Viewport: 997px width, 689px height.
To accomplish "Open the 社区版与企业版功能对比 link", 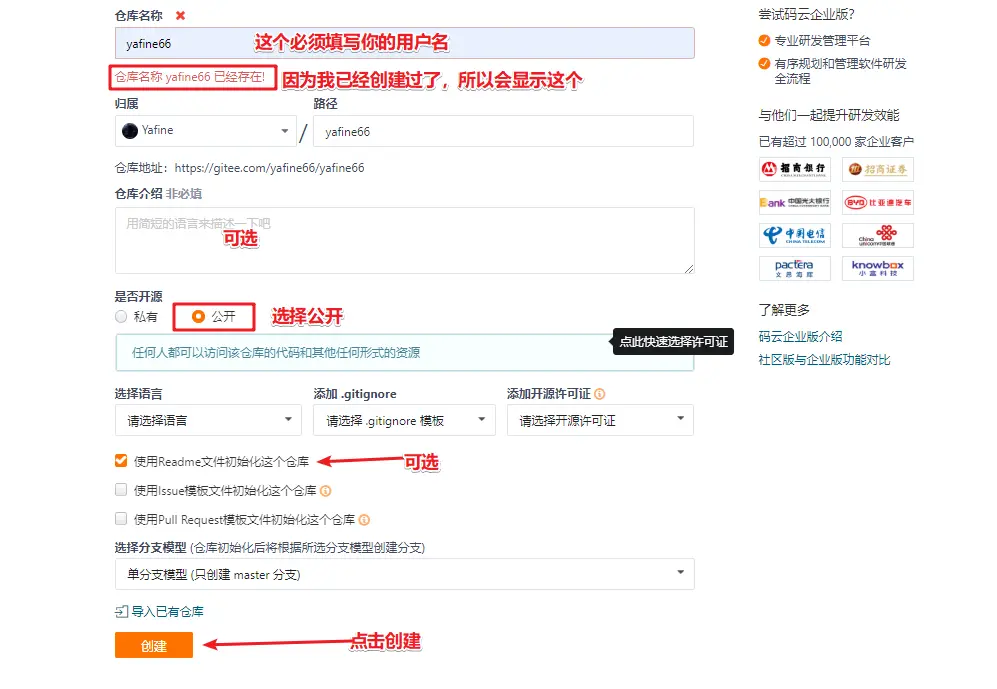I will point(824,360).
